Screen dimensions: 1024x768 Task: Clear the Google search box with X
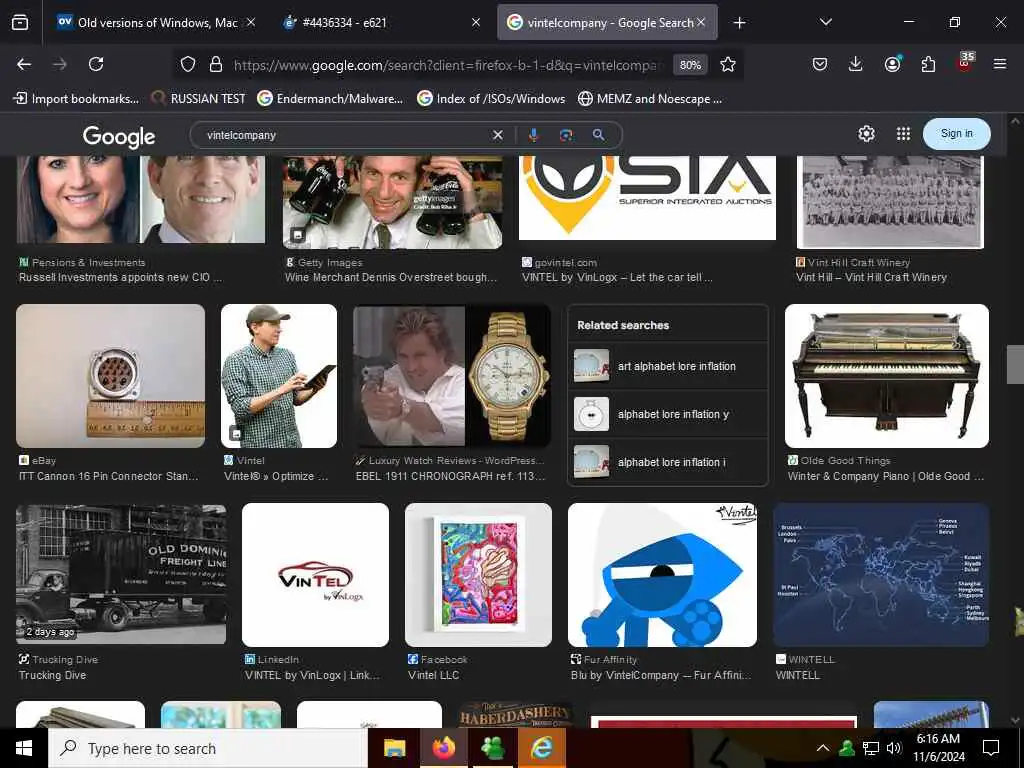coord(498,135)
